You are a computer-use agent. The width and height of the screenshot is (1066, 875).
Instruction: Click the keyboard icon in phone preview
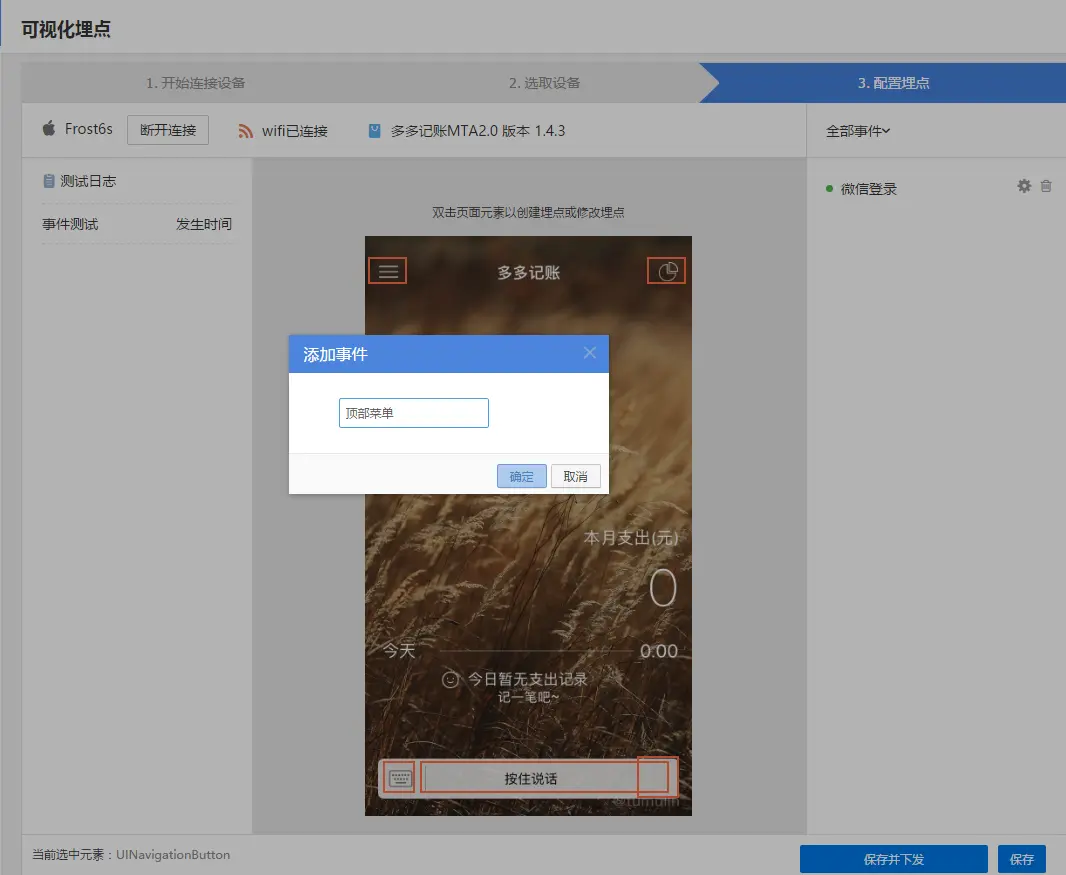(x=400, y=778)
